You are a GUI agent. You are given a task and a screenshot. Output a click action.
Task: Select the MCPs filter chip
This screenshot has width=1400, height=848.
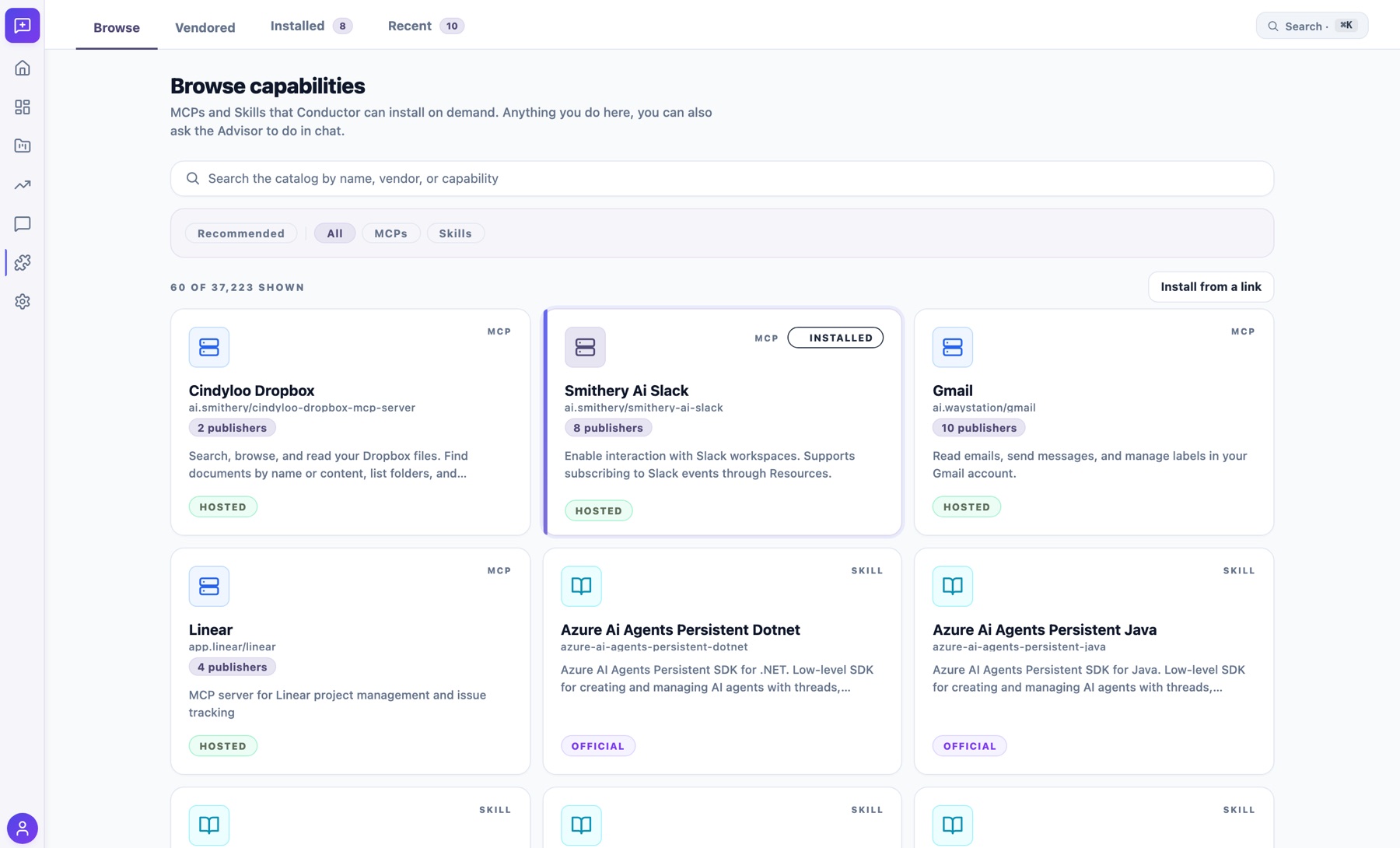[x=390, y=233]
